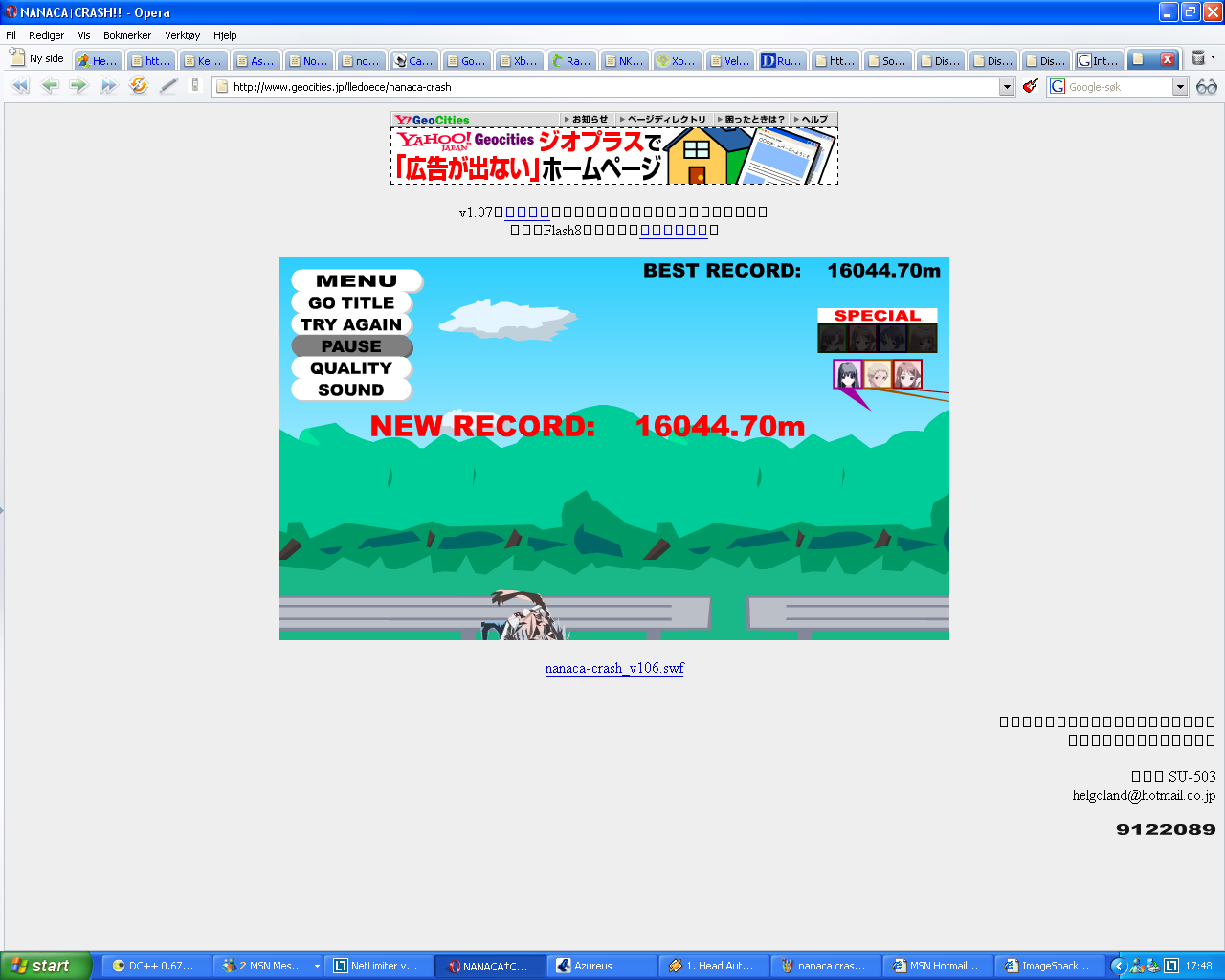Open the Vis menu
This screenshot has width=1225, height=980.
(x=84, y=35)
